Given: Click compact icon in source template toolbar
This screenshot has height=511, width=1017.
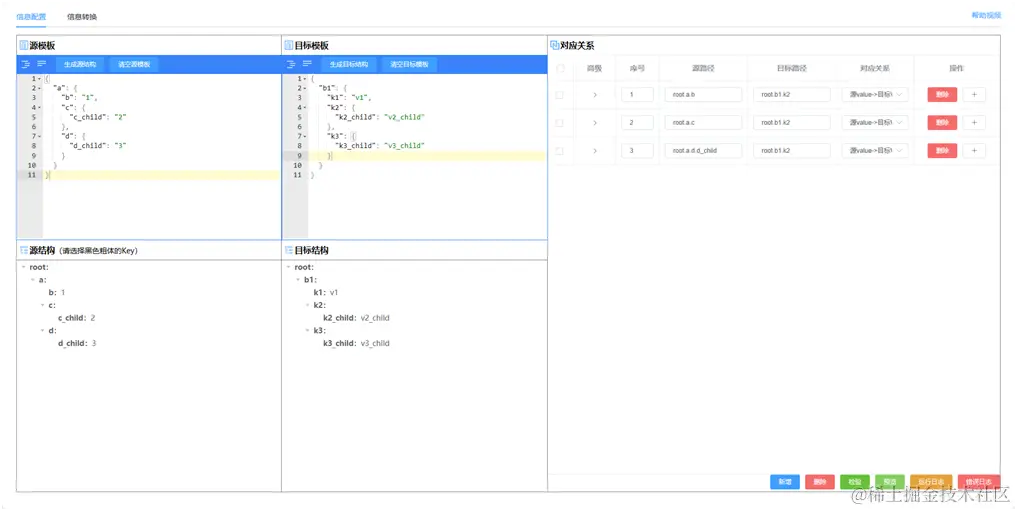Looking at the screenshot, I should pyautogui.click(x=42, y=64).
